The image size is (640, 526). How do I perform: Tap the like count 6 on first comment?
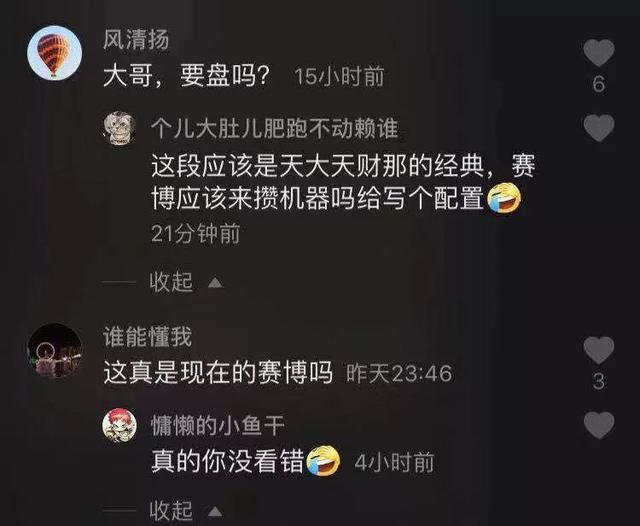[x=598, y=84]
